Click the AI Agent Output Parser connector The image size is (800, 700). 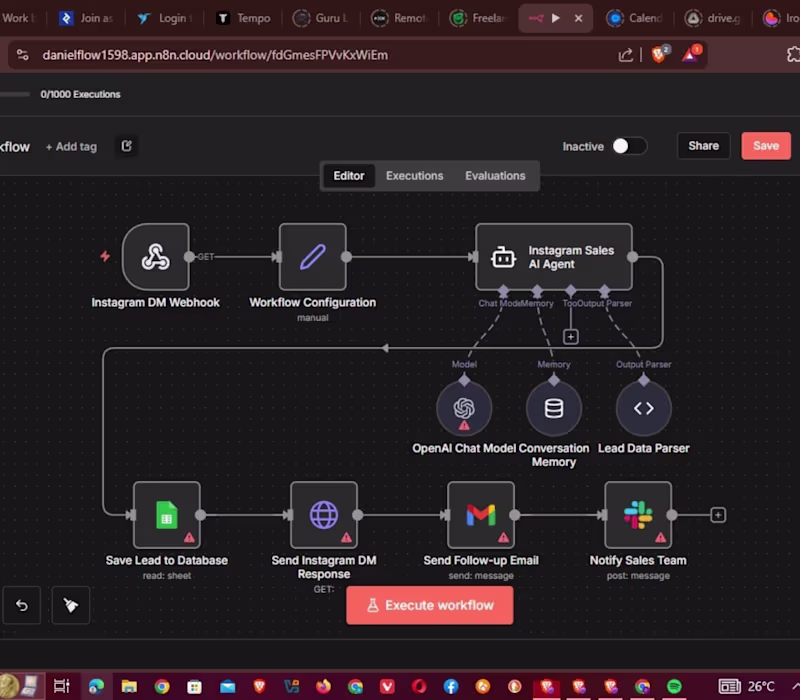click(604, 291)
